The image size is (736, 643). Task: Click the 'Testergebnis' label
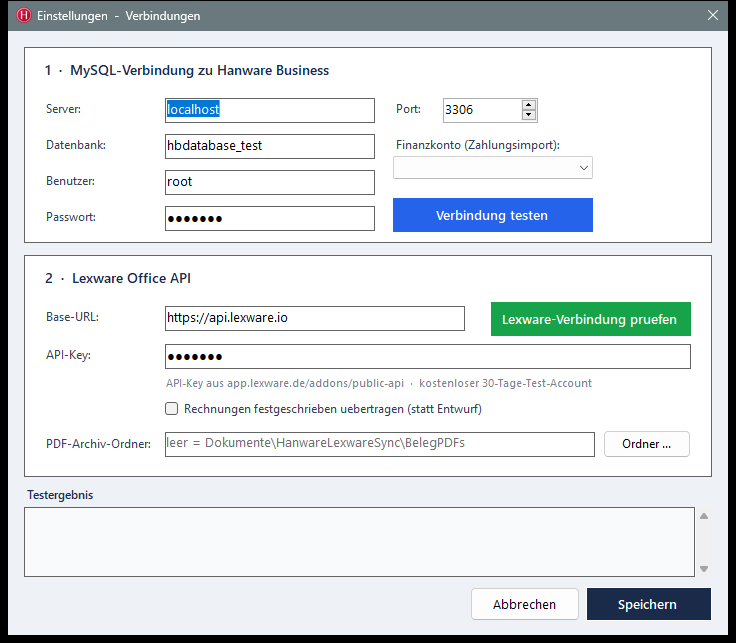tap(60, 495)
